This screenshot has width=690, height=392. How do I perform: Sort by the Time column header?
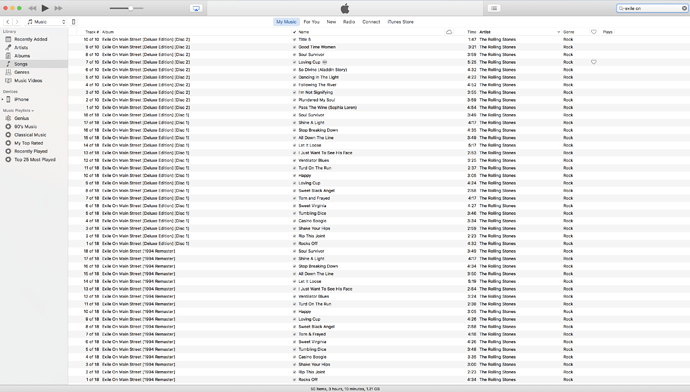(x=472, y=32)
